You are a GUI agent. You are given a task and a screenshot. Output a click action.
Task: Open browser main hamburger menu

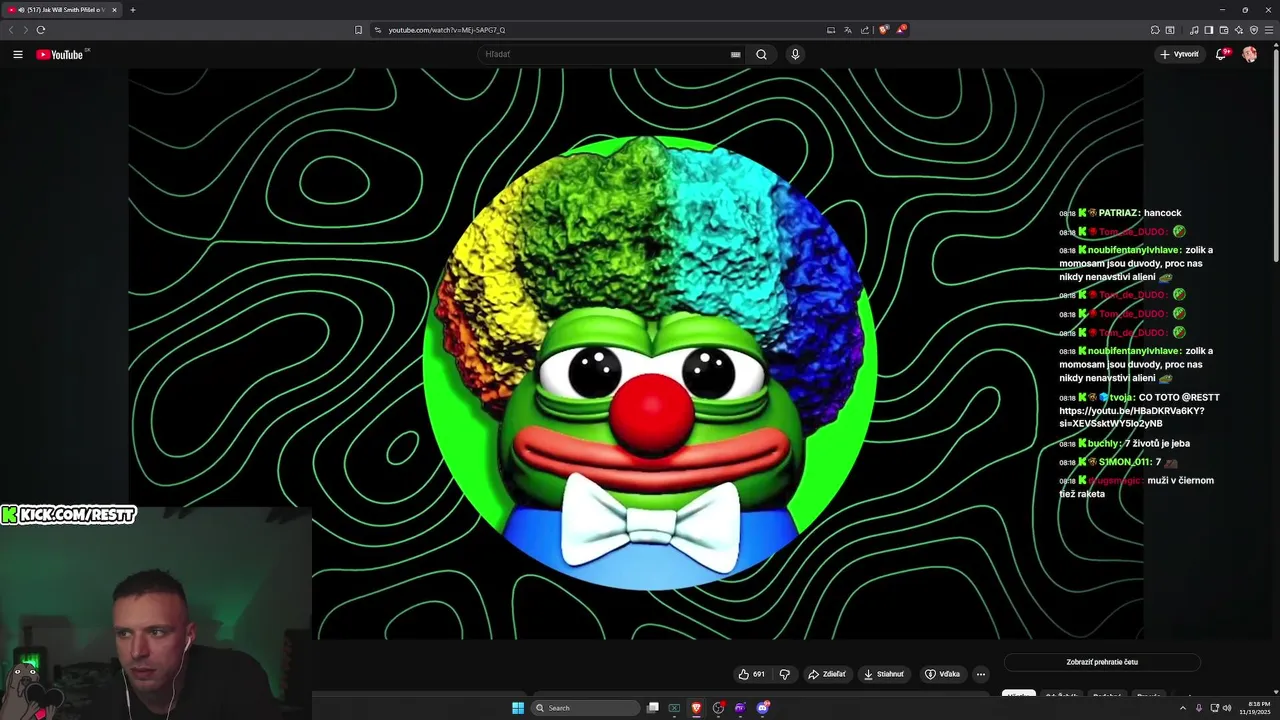[1269, 30]
